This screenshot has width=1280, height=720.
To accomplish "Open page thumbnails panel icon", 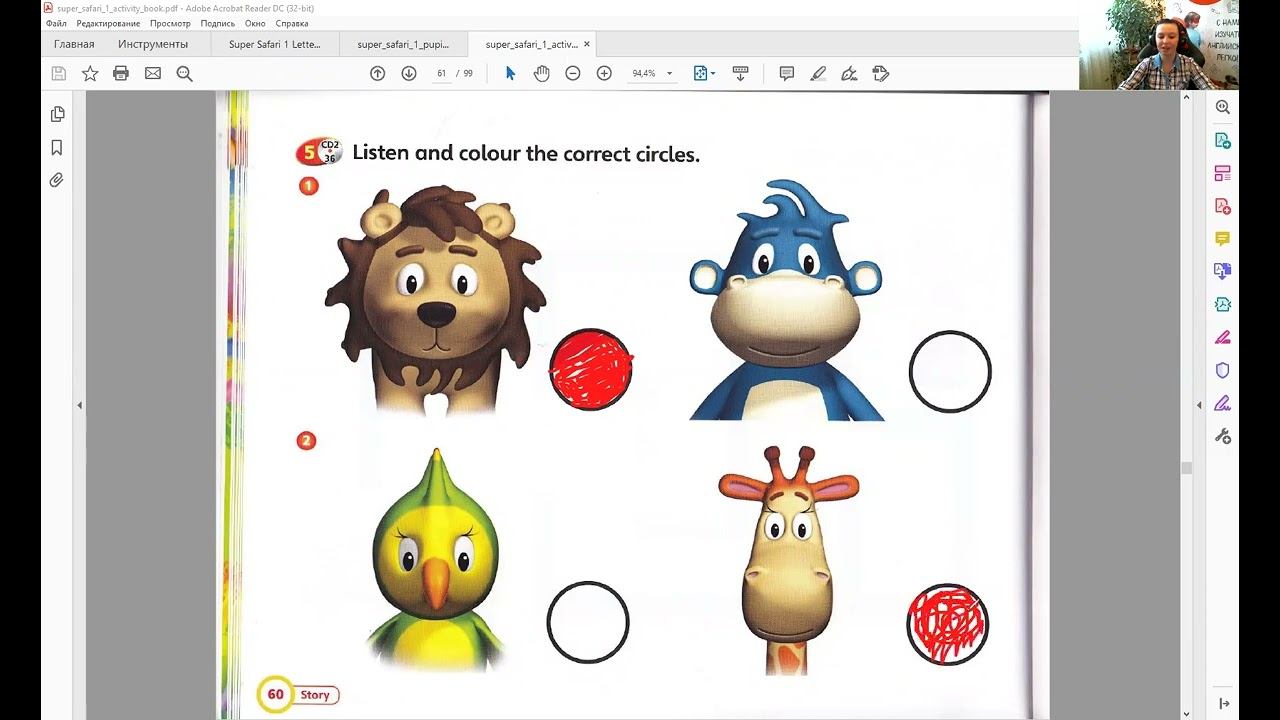I will coord(57,114).
